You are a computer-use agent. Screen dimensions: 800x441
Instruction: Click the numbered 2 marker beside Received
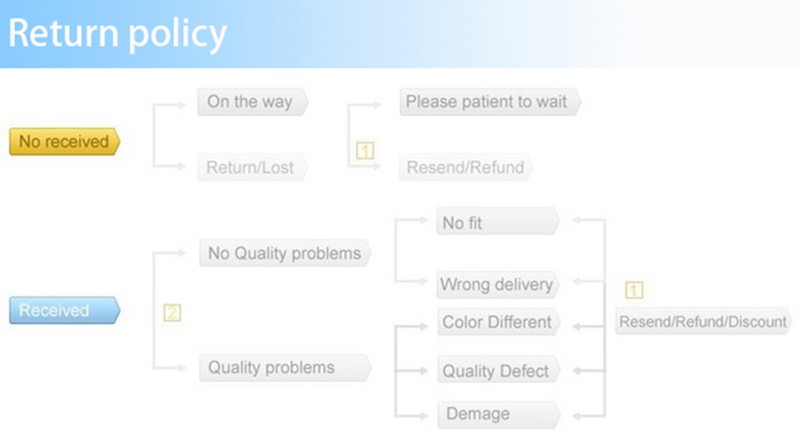[172, 312]
